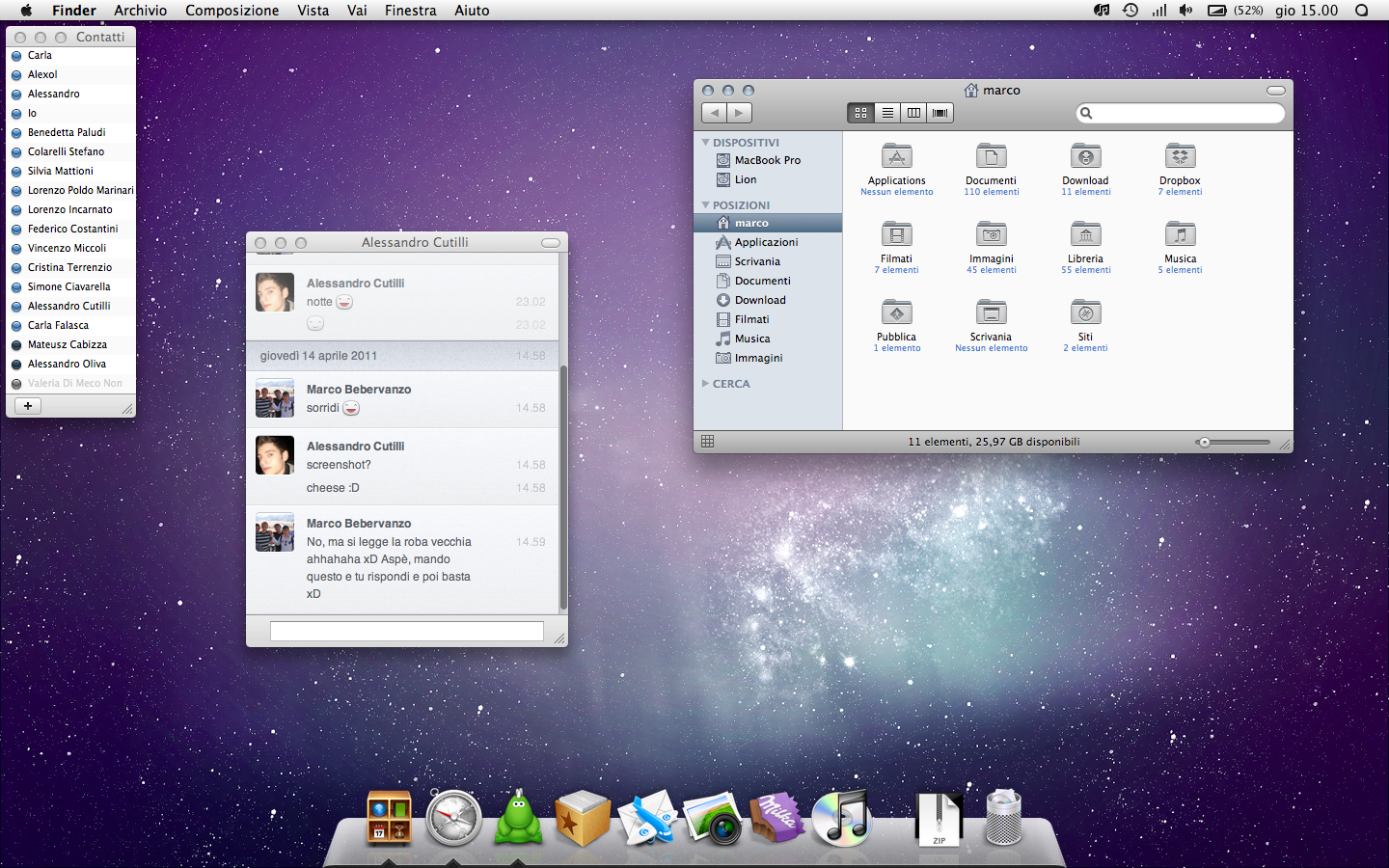Open the Vai menu
Viewport: 1389px width, 868px height.
pyautogui.click(x=357, y=11)
